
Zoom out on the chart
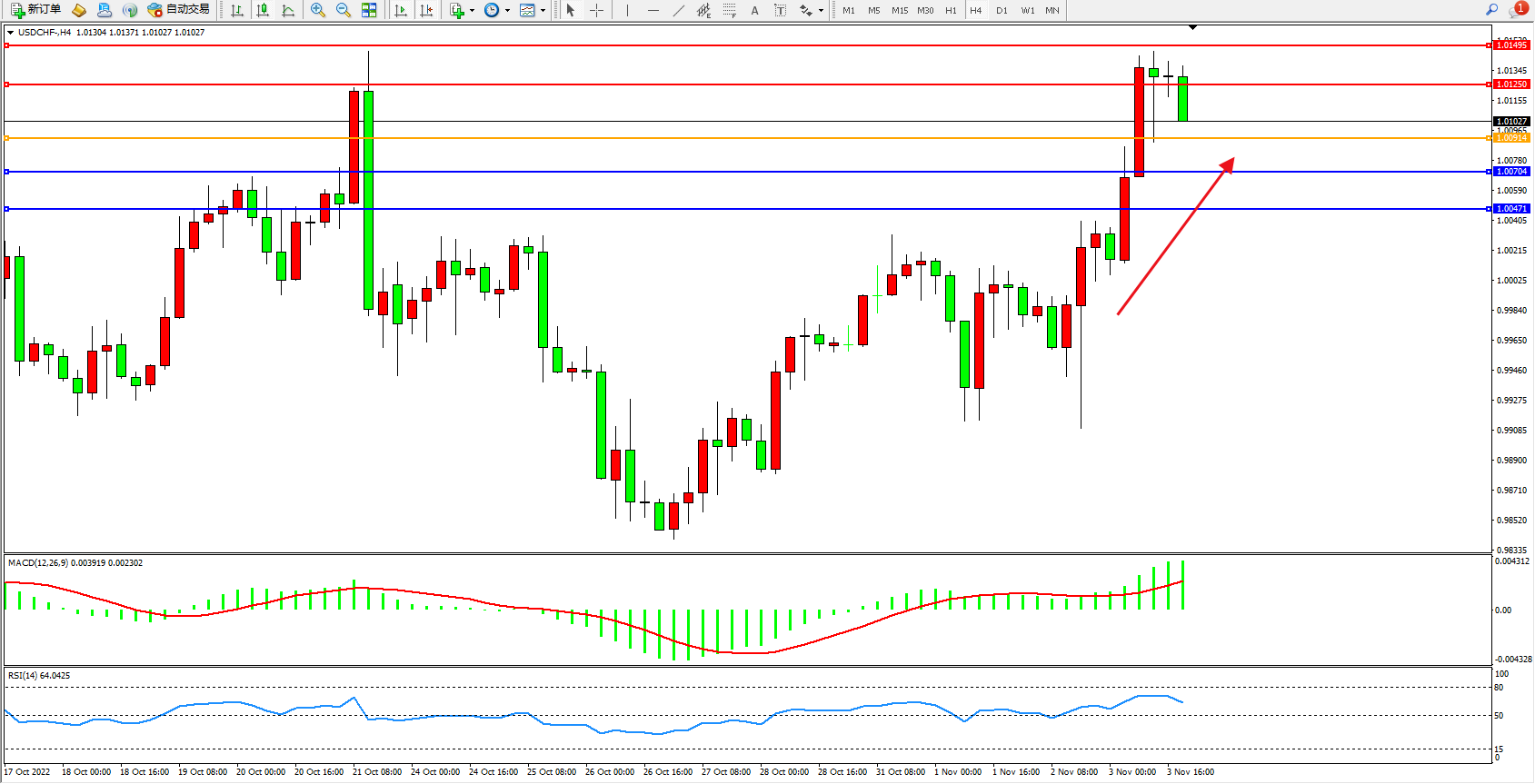coord(344,10)
